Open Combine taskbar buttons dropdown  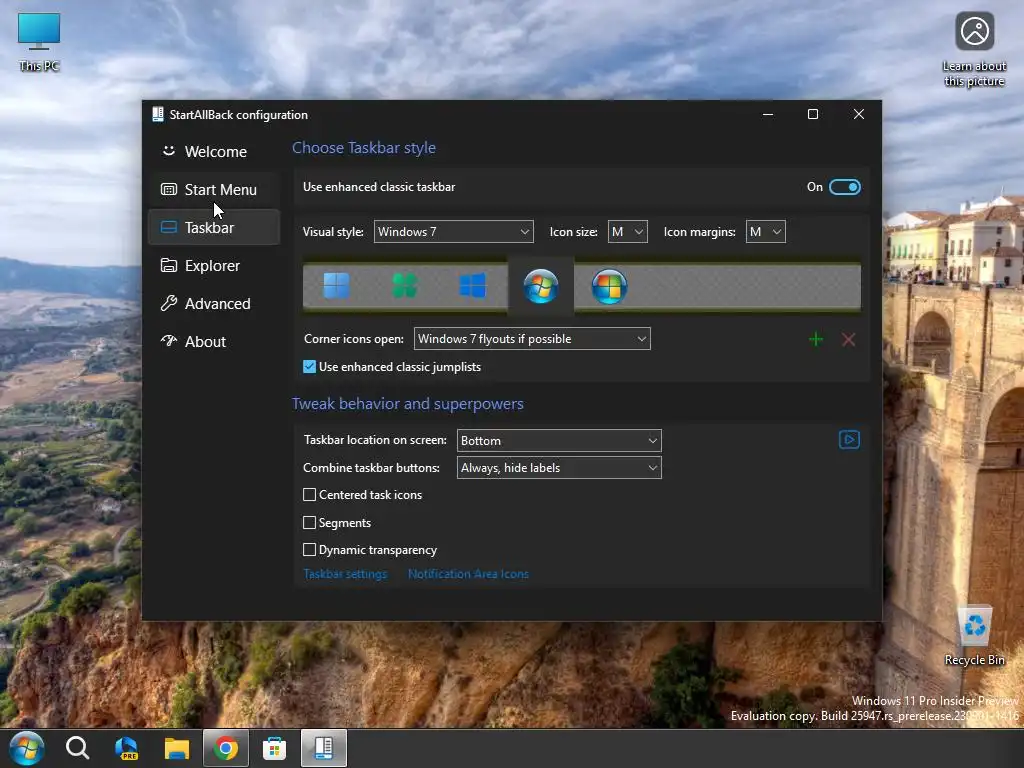point(559,468)
